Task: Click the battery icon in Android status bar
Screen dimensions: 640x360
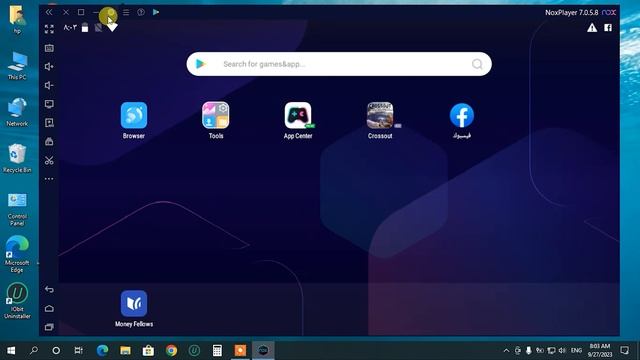Action: click(85, 28)
